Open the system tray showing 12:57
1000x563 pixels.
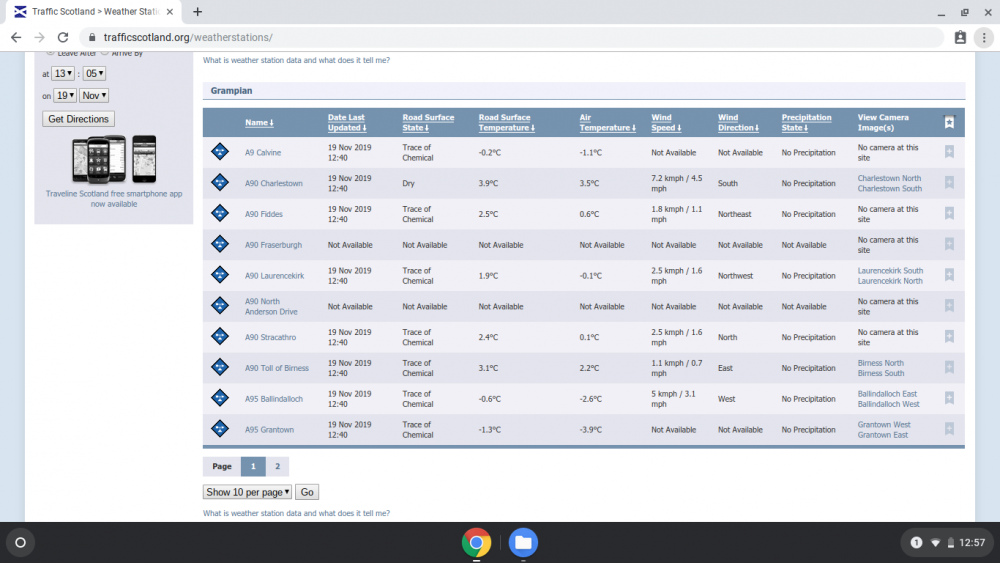pos(946,543)
